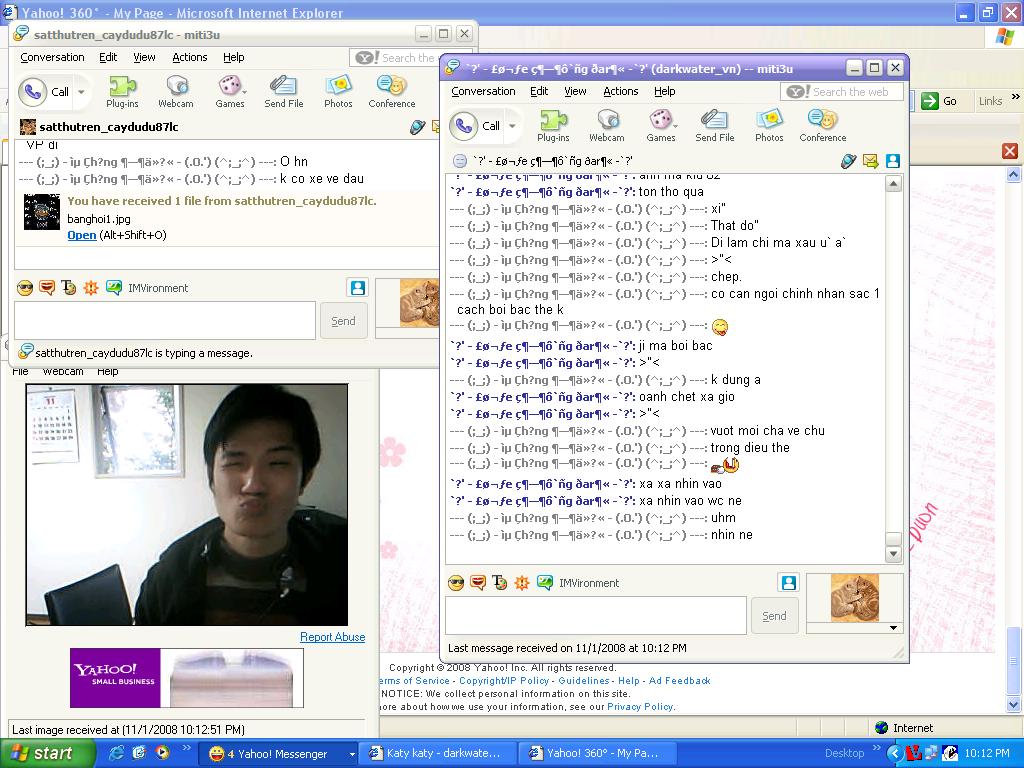
Task: Click Webcam icon in darkwater_vn chat window
Action: 606,125
